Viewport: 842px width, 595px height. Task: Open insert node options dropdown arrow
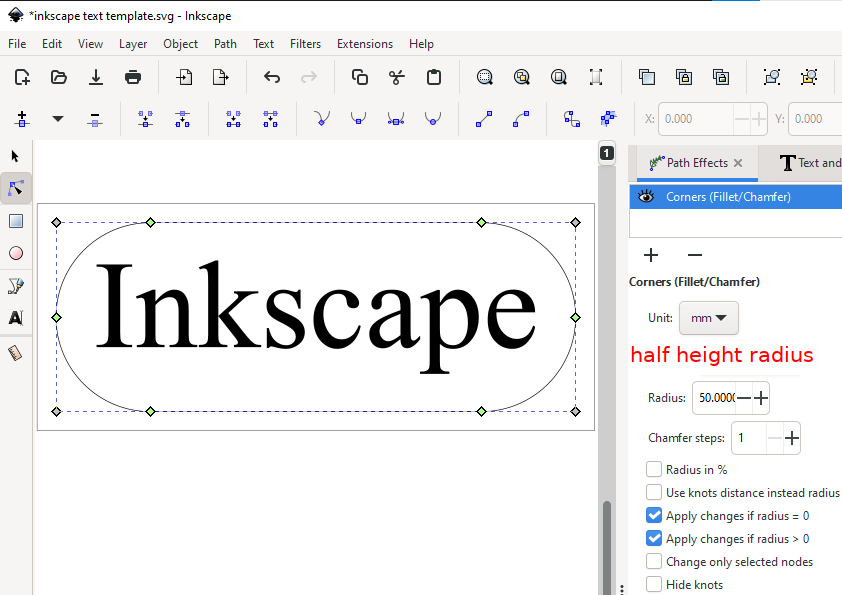click(x=58, y=119)
